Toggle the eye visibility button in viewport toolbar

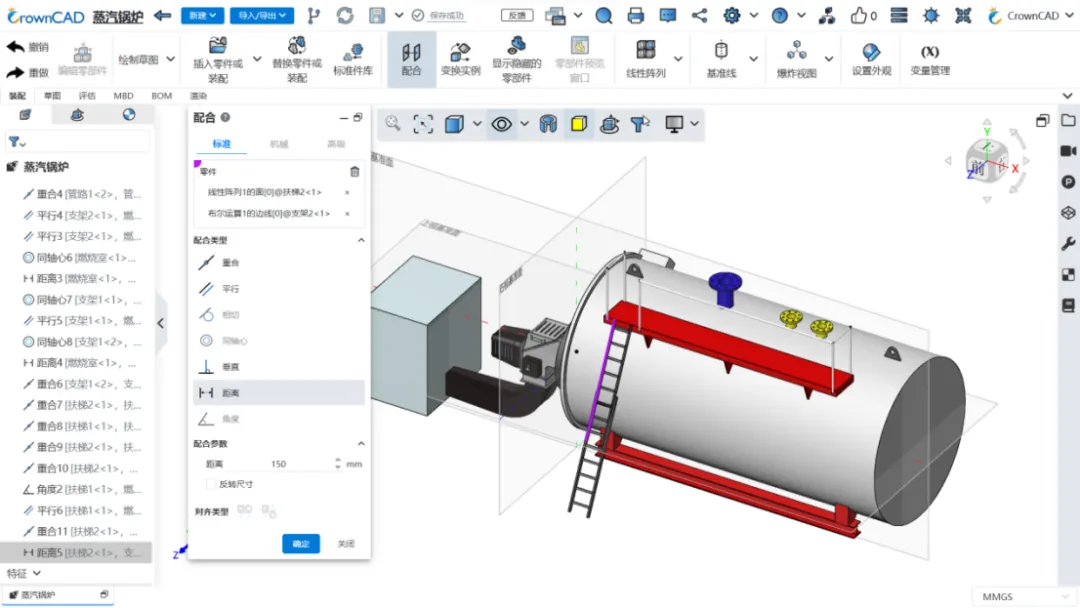click(x=501, y=124)
